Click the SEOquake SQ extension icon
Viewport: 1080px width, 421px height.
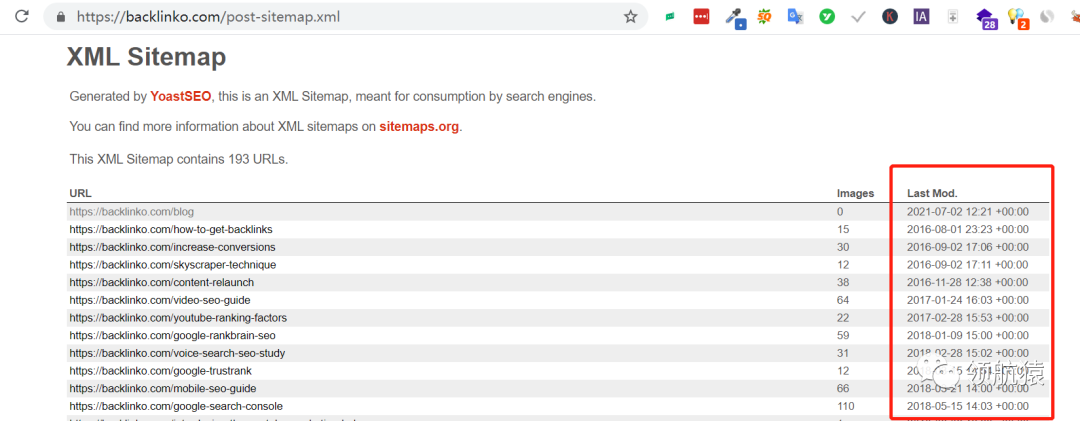[x=765, y=16]
